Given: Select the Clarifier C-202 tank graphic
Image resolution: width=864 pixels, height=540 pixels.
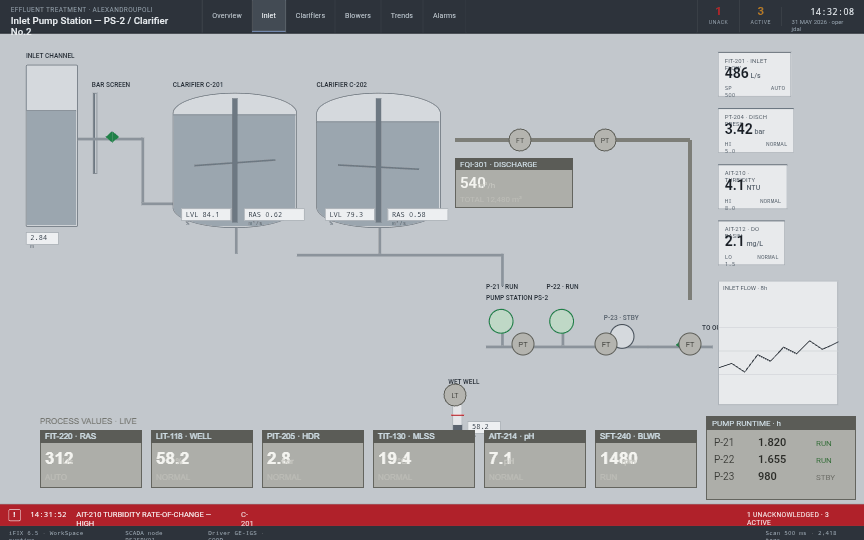Looking at the screenshot, I should tap(379, 160).
